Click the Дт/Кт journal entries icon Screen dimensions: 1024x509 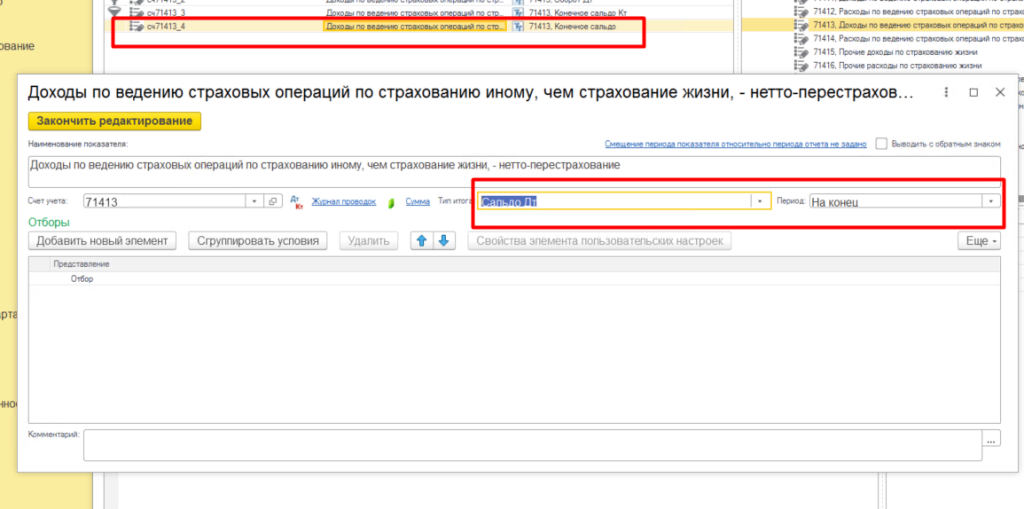296,201
